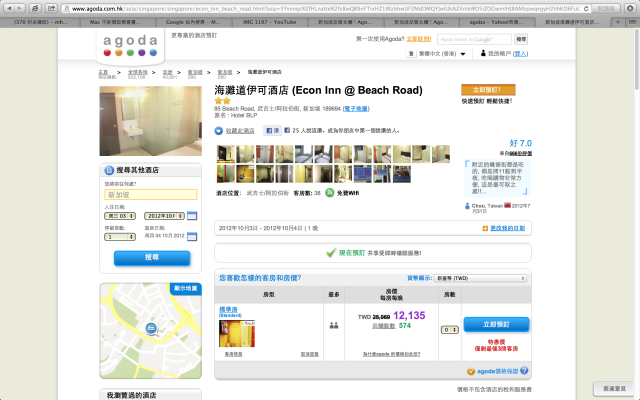Image resolution: width=640 pixels, height=400 pixels.
Task: Click the Facebook like button
Action: click(x=272, y=131)
